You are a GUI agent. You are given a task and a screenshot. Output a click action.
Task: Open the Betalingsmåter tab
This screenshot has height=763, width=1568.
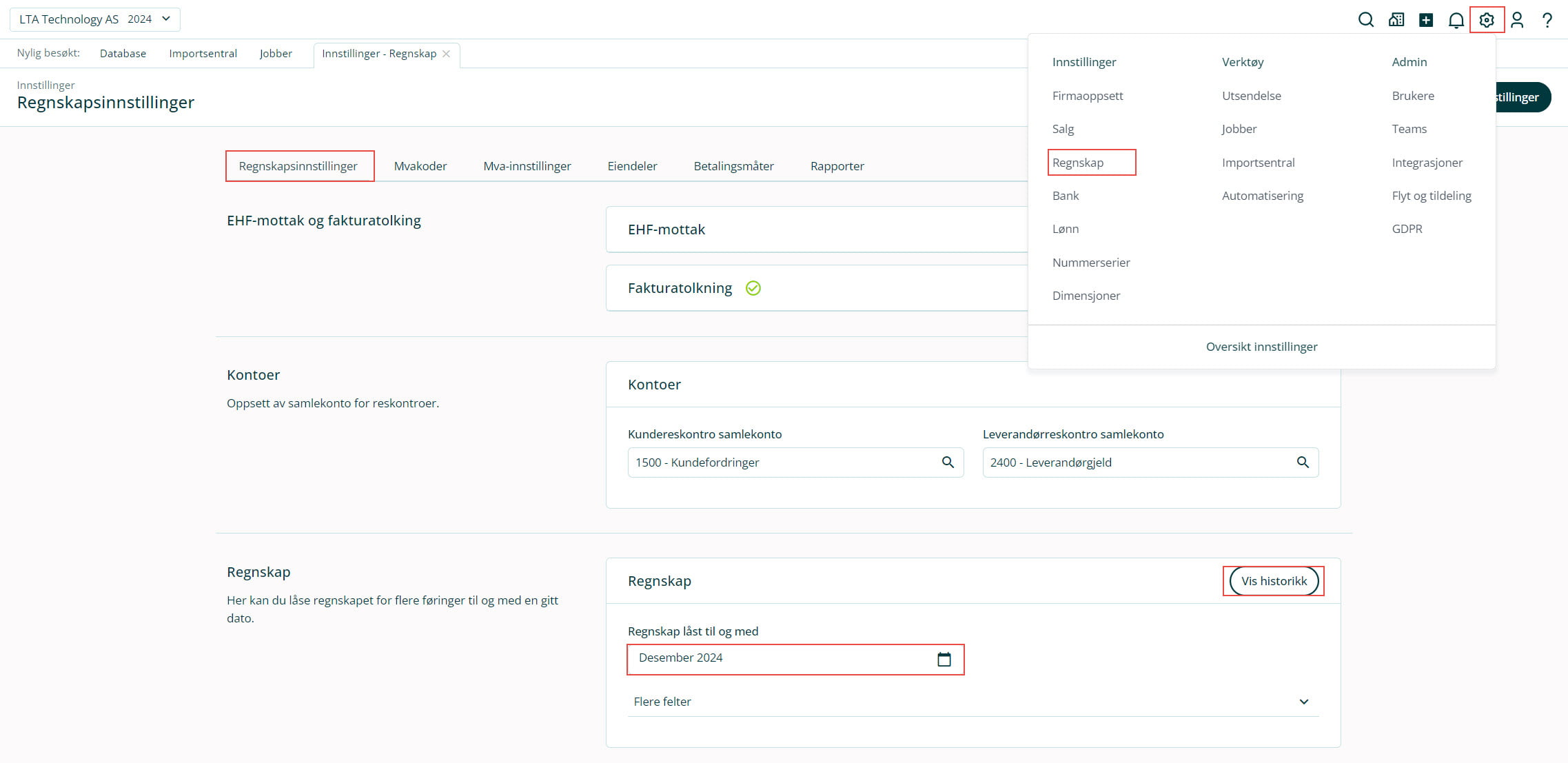point(733,166)
